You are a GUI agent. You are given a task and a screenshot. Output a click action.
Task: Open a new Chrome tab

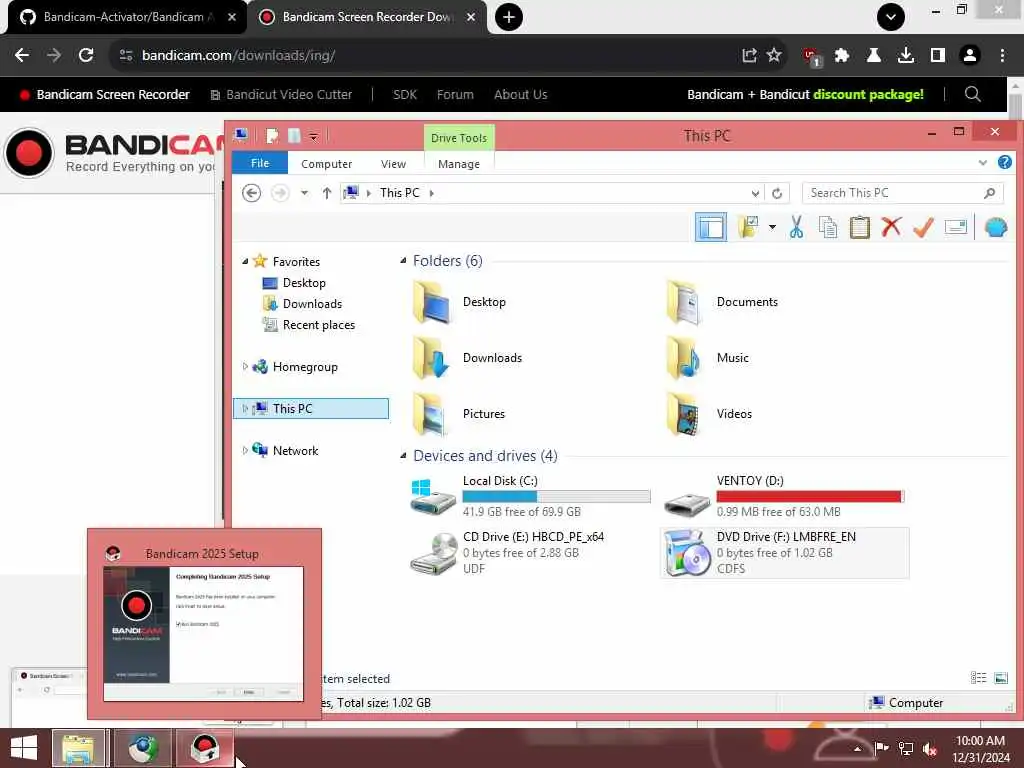tap(509, 17)
